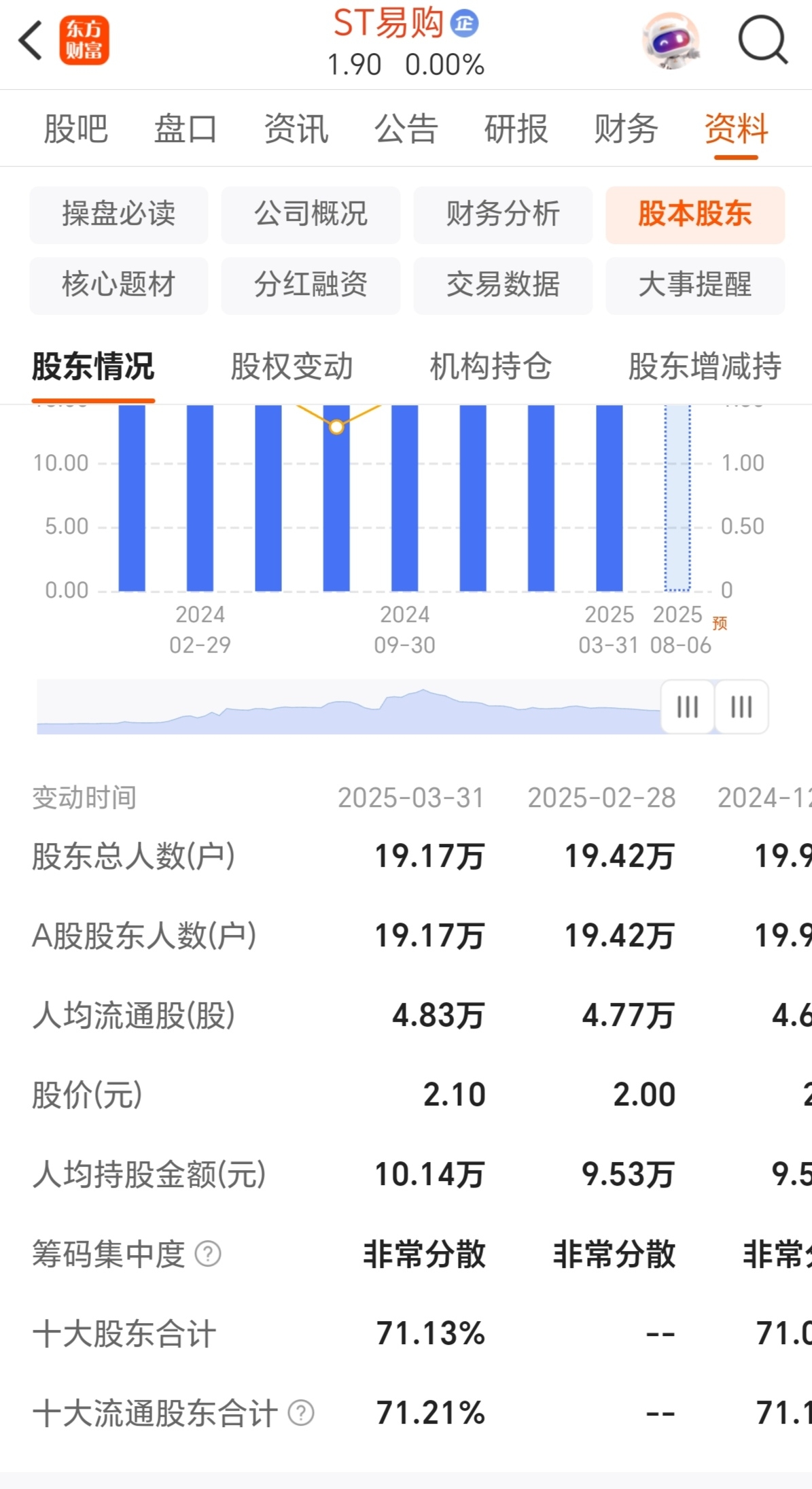Select the 股东情况 sub-tab
812x1489 pixels.
93,367
